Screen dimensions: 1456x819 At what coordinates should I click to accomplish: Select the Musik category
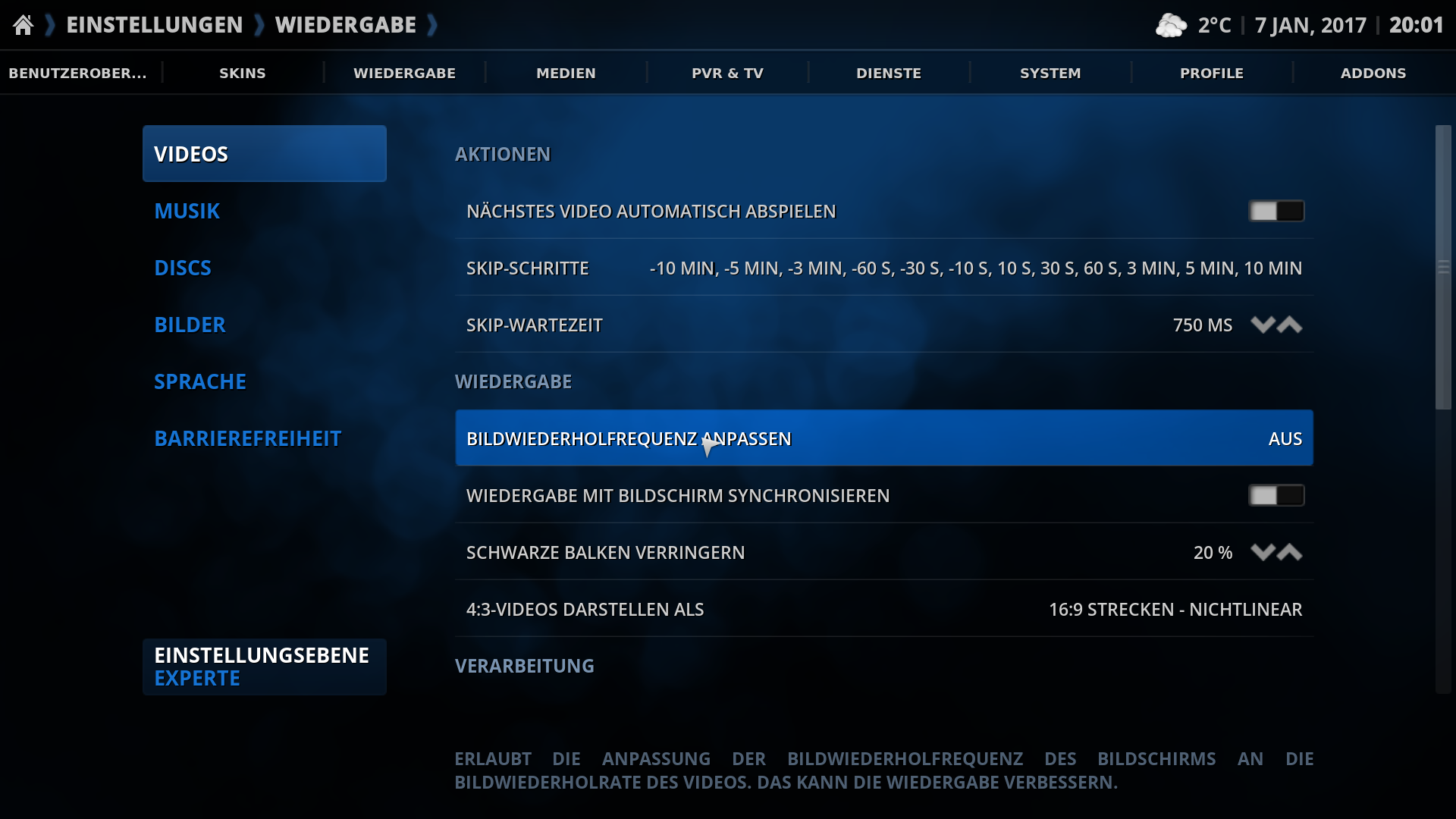(265, 211)
